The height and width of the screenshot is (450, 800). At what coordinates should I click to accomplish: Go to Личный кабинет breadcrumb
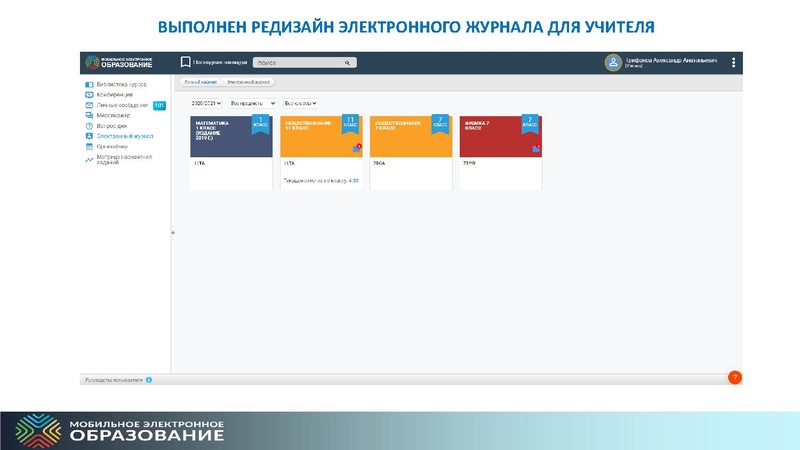(201, 82)
